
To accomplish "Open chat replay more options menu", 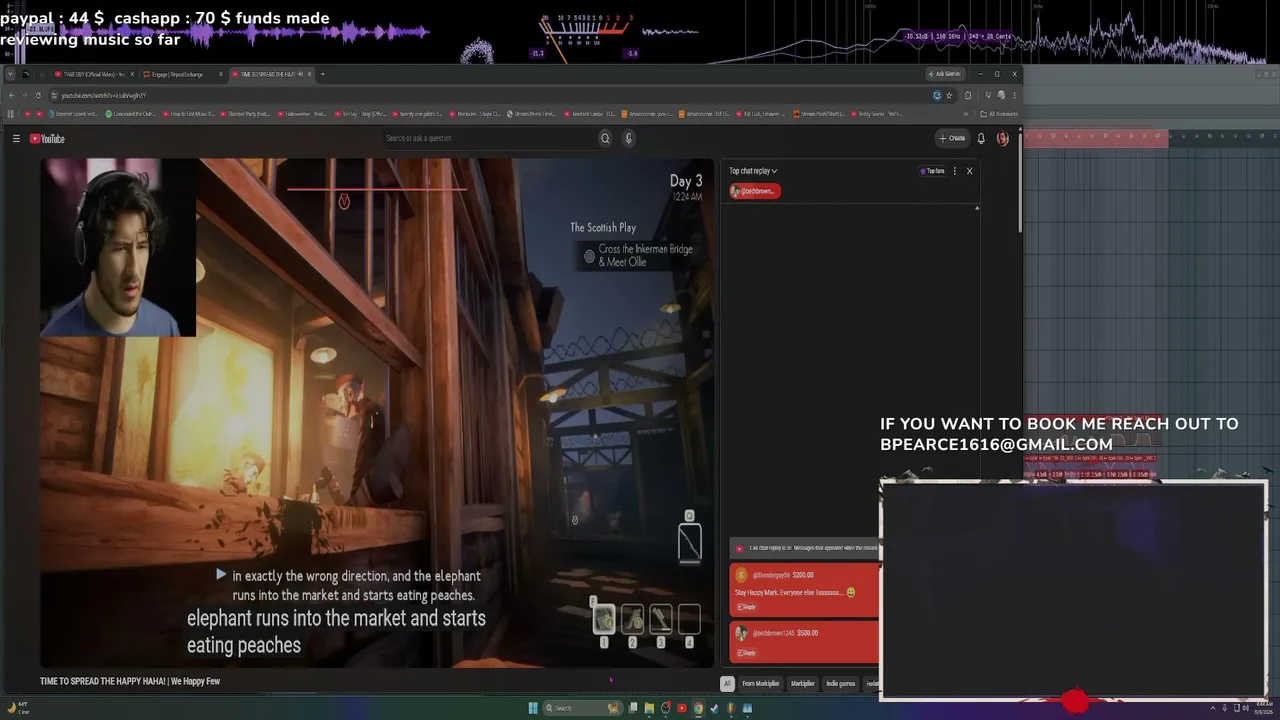I will (955, 171).
